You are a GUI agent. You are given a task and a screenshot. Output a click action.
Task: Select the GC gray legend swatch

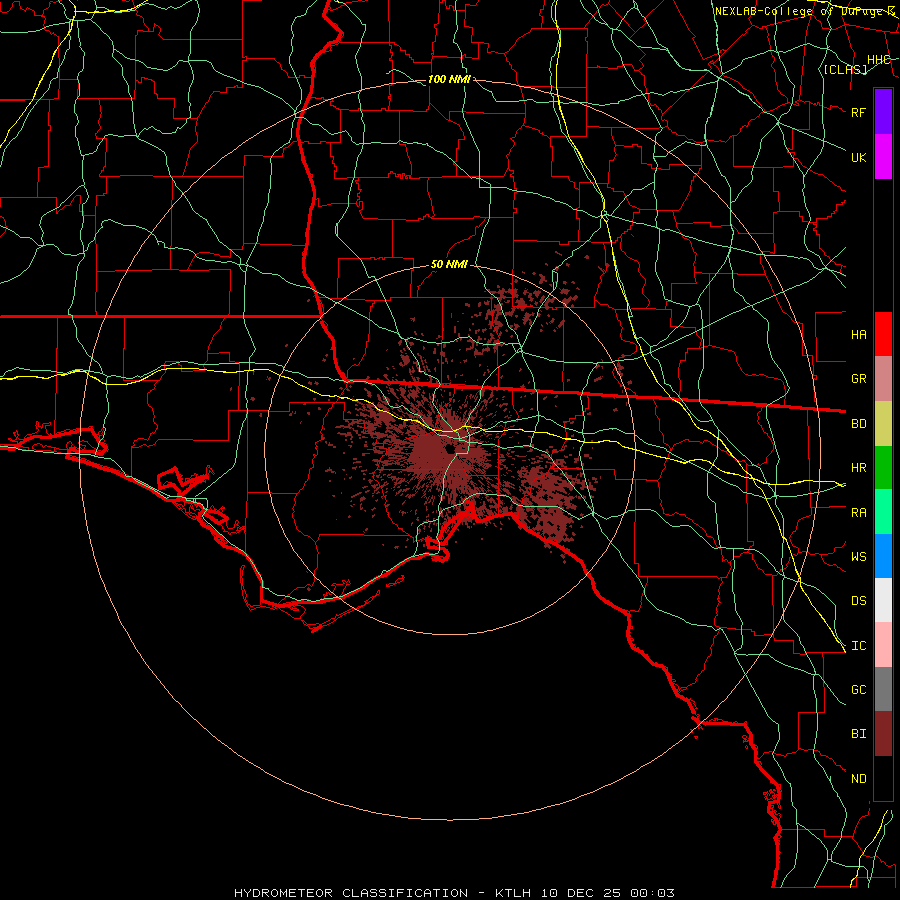tap(883, 689)
